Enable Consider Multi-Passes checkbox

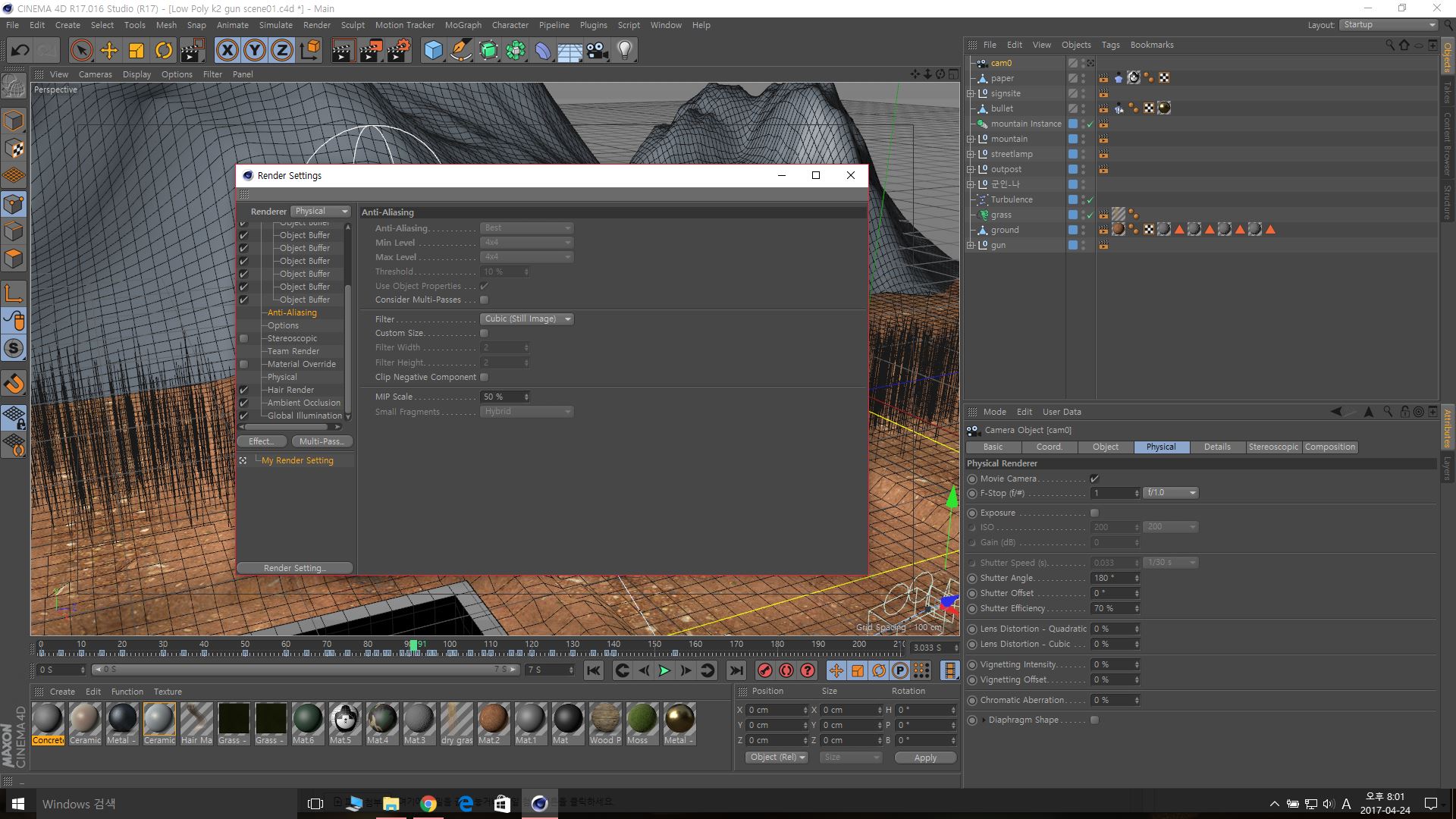[484, 300]
